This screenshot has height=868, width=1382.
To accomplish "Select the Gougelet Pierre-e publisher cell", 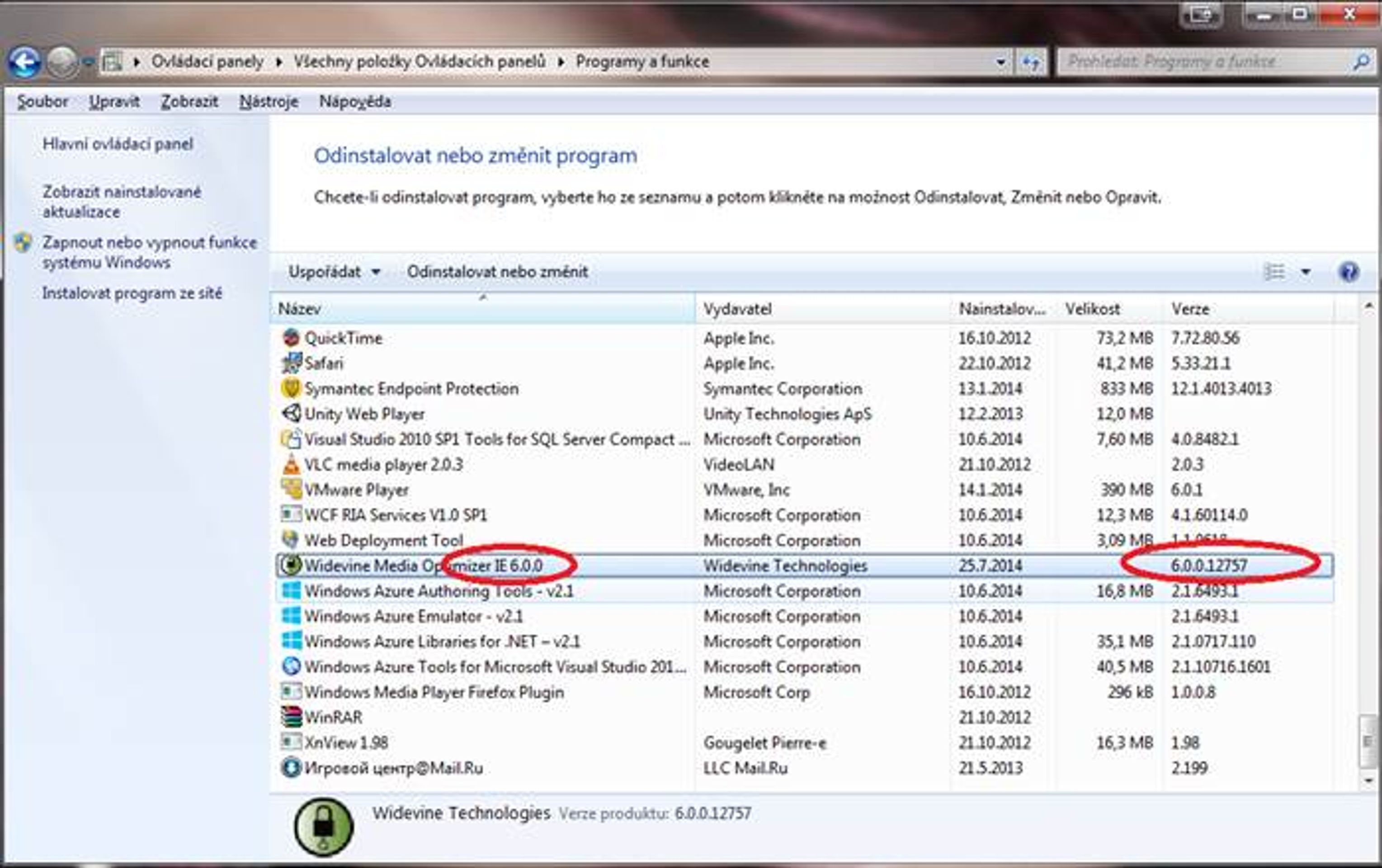I will pos(764,742).
